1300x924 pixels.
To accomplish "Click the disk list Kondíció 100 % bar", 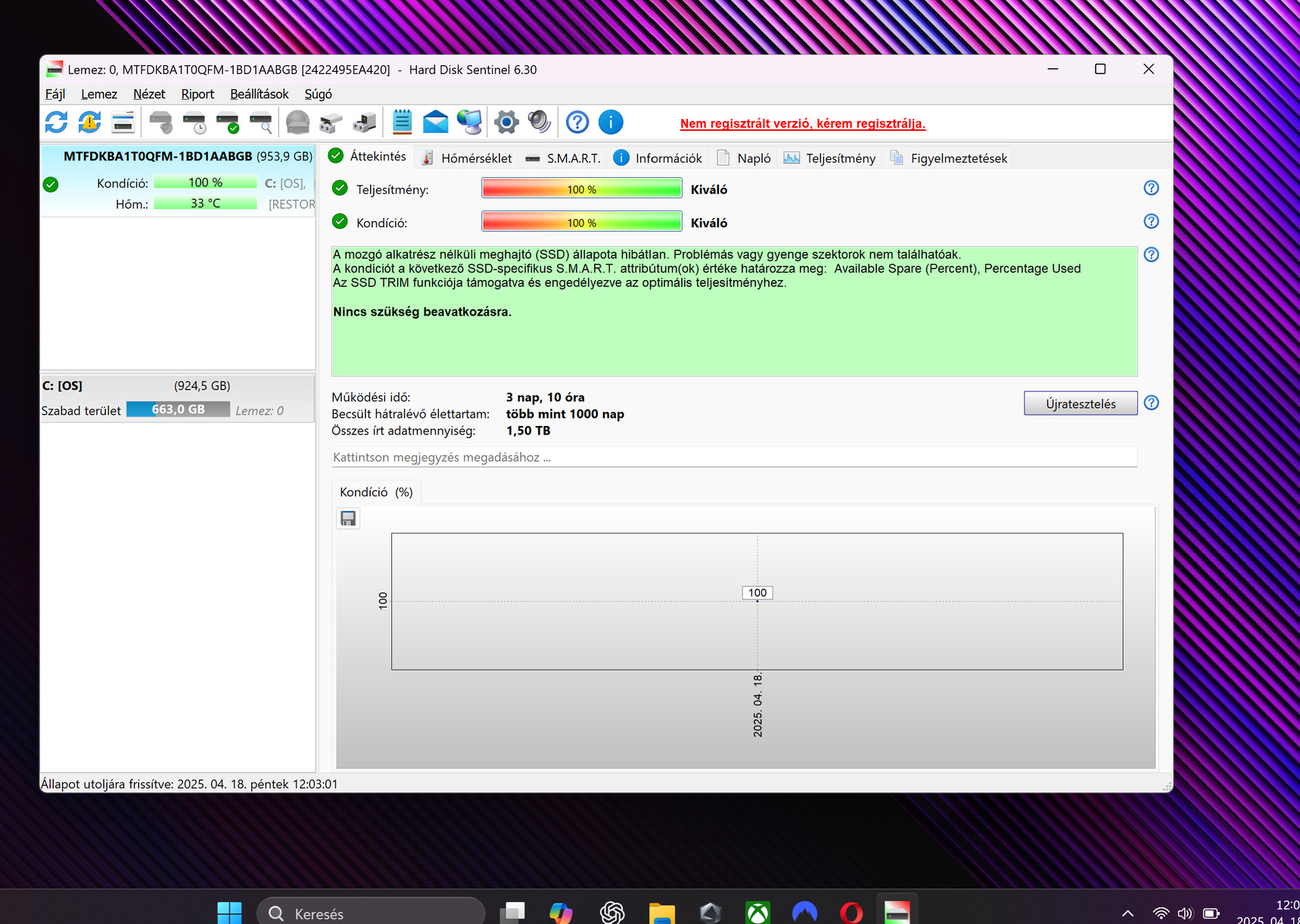I will point(205,182).
